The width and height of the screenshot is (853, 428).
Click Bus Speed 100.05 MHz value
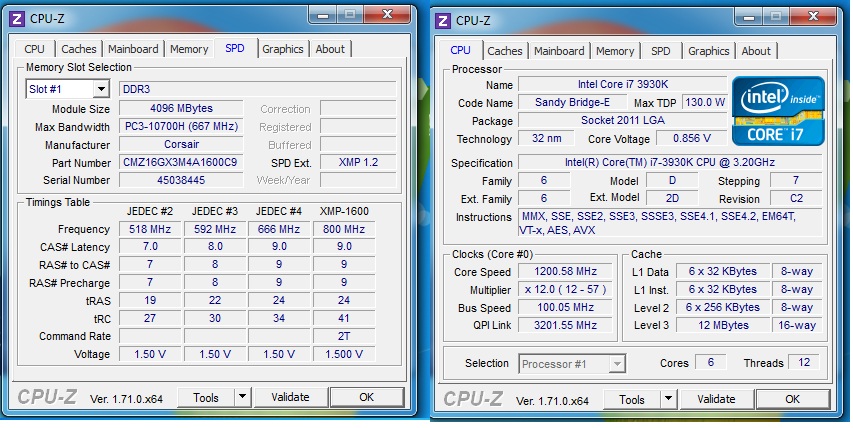coord(565,307)
